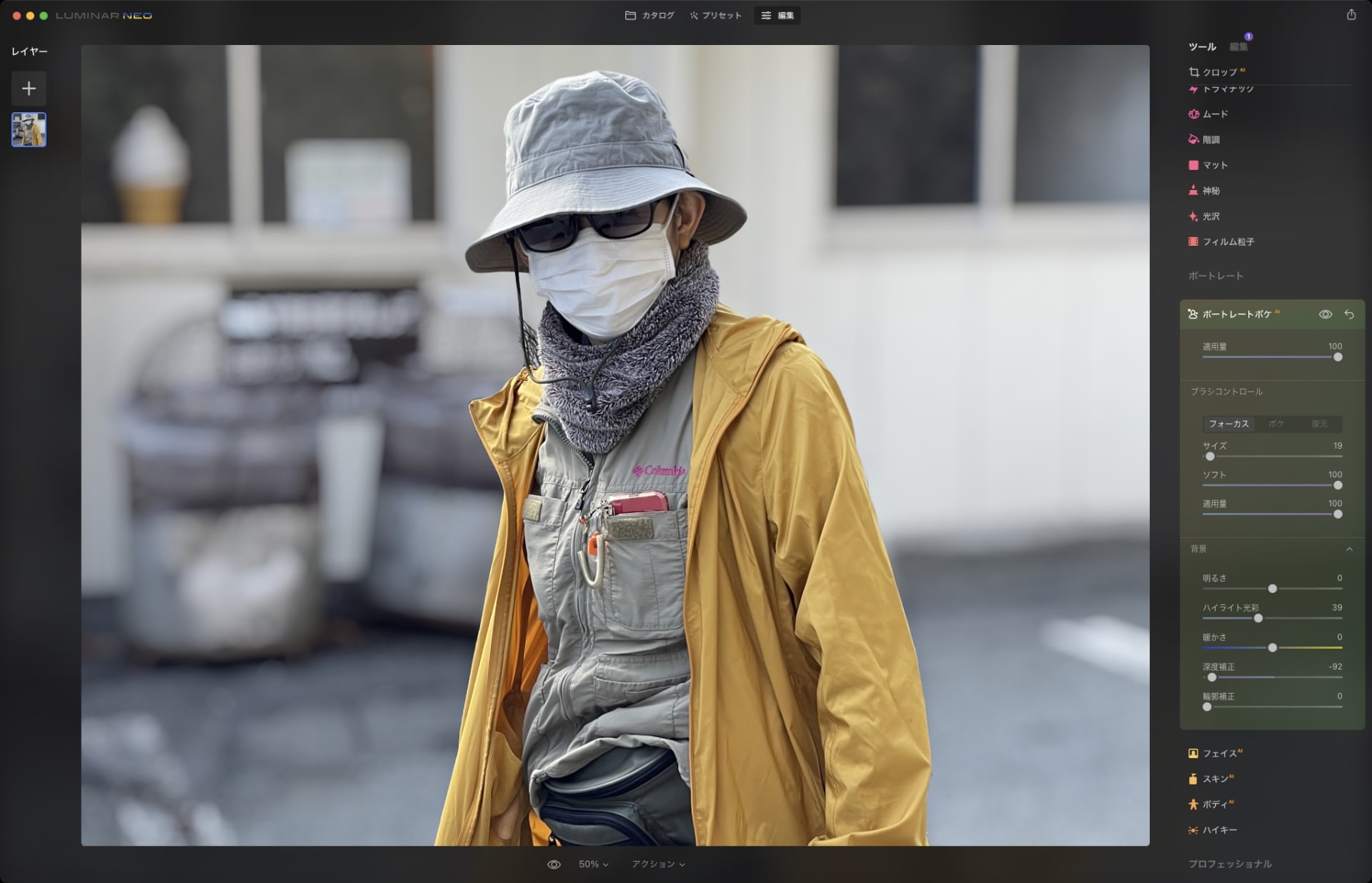Switch brush mode to フォーカス
This screenshot has width=1372, height=883.
[1228, 424]
